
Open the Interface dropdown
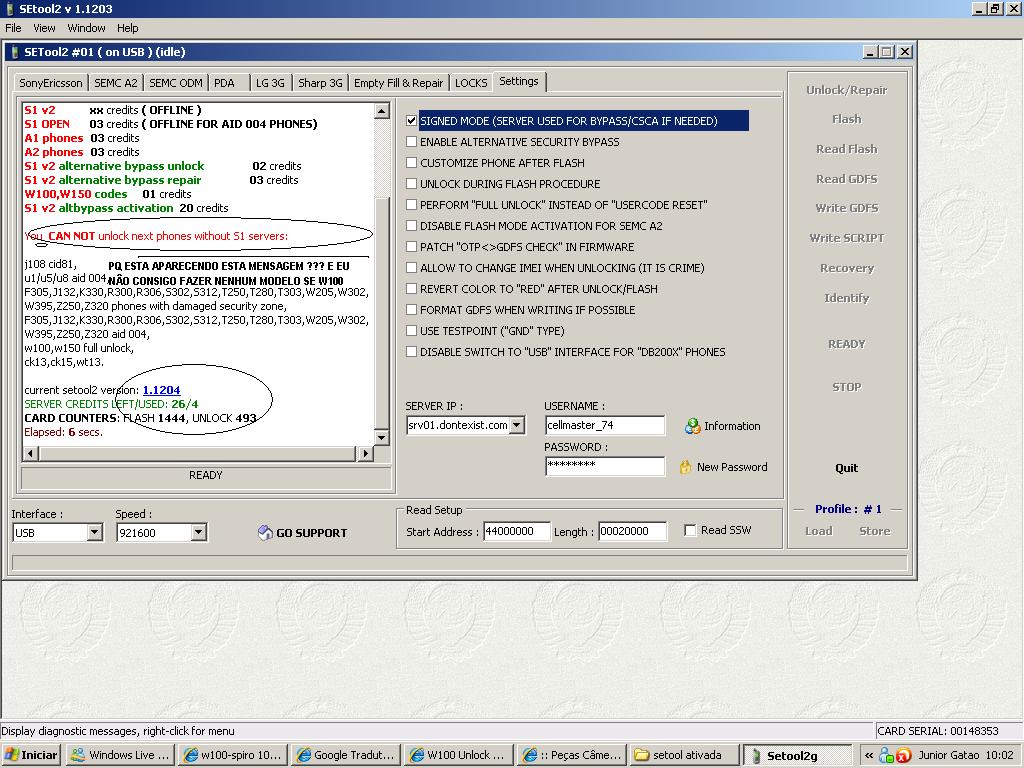95,533
